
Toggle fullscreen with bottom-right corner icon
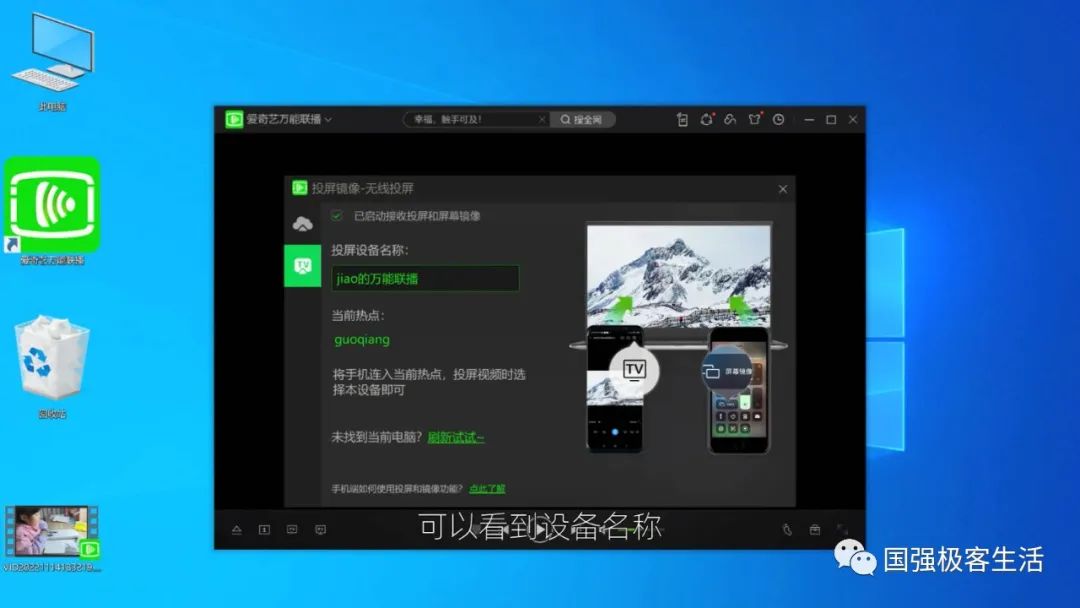coord(842,530)
